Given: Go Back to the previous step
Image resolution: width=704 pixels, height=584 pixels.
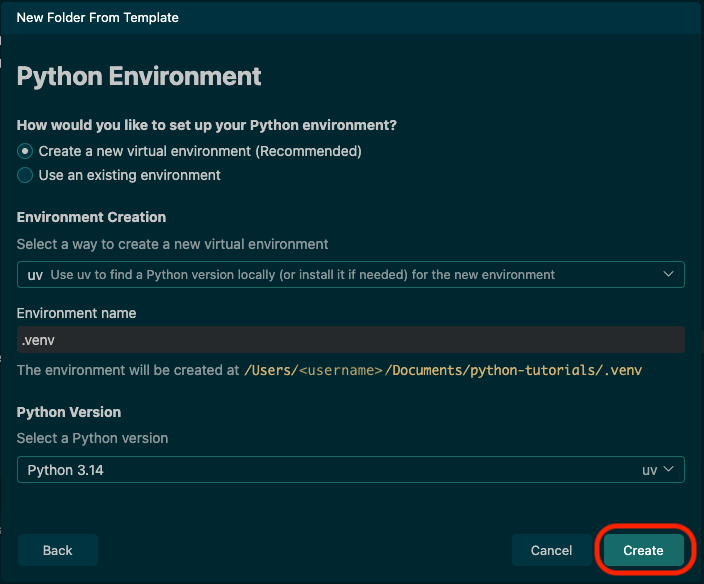Looking at the screenshot, I should click(57, 550).
